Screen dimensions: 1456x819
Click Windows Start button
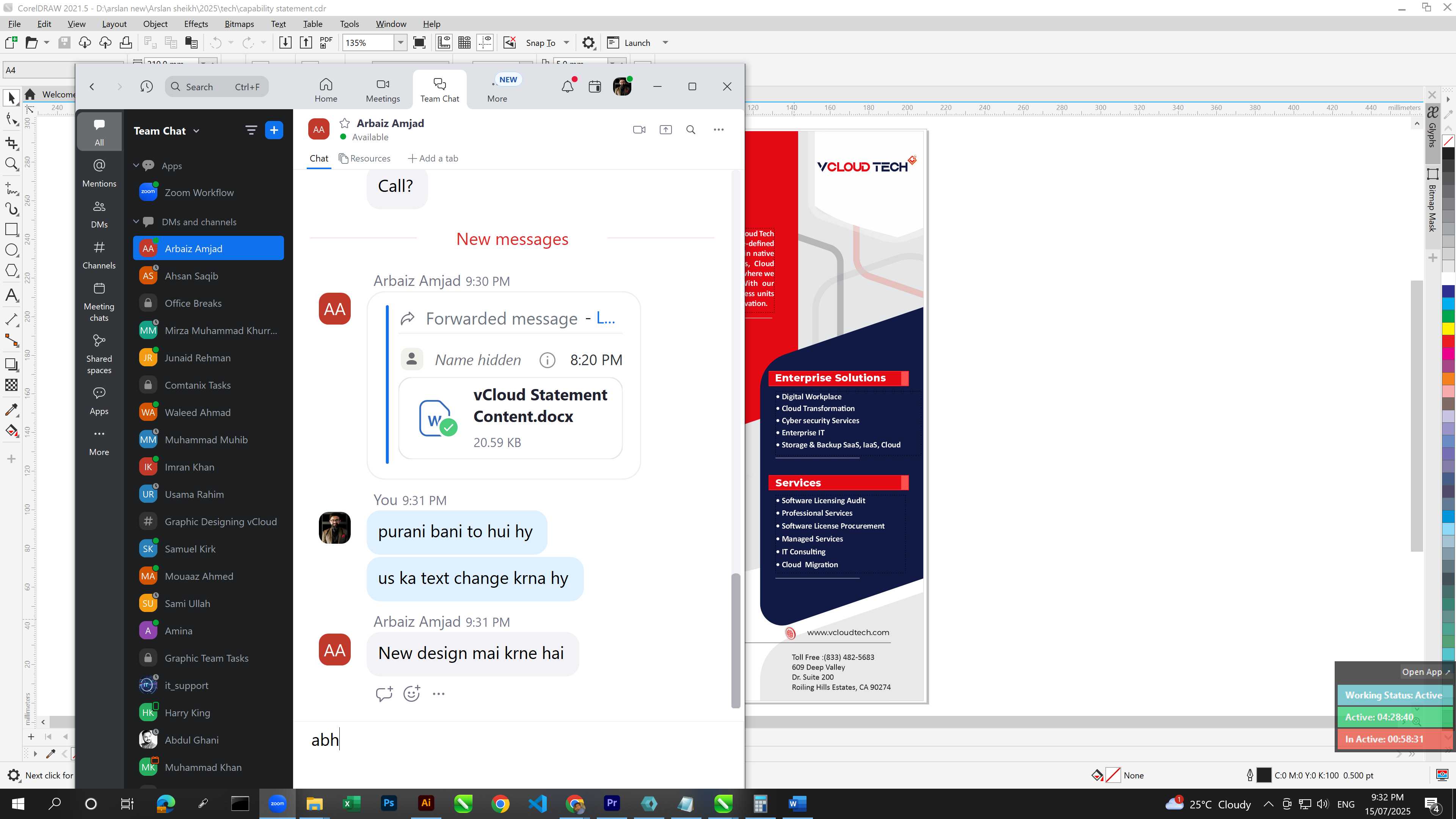[17, 803]
